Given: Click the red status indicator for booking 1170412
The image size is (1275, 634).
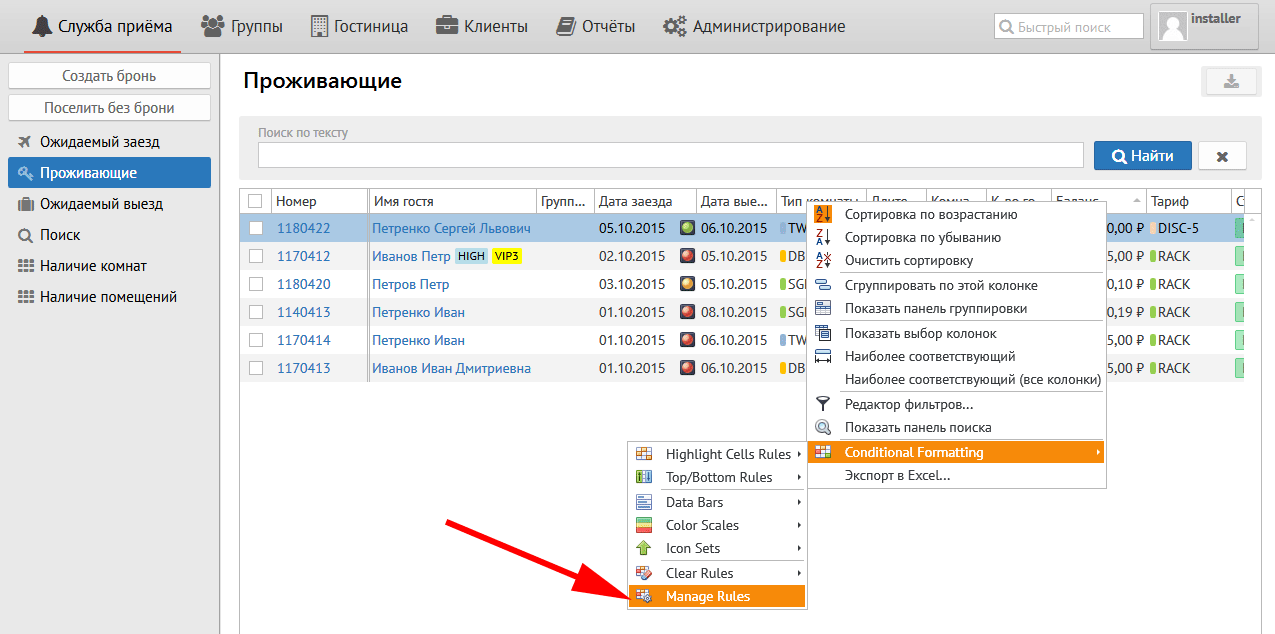Looking at the screenshot, I should [x=687, y=256].
